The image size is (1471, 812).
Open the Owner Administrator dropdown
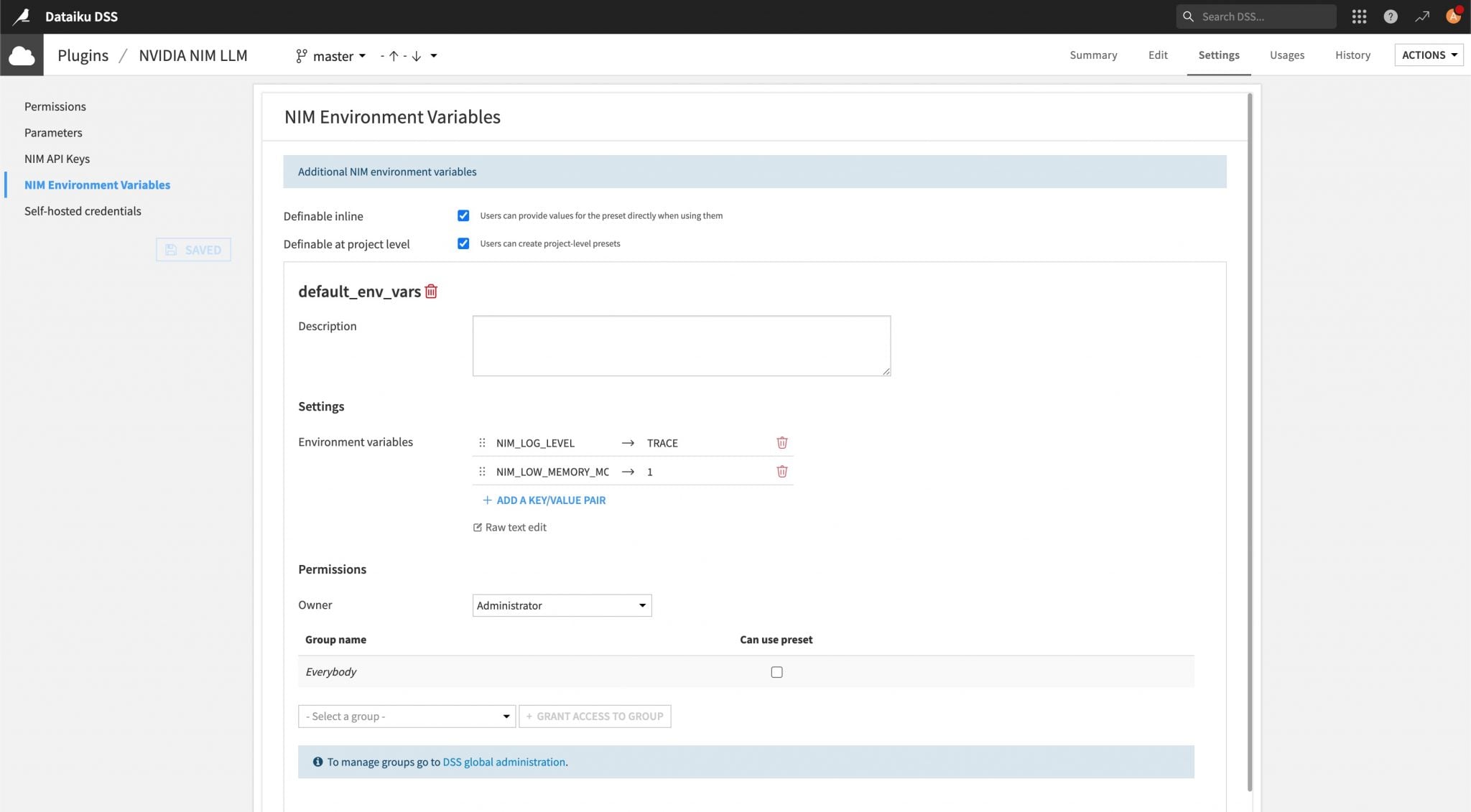(562, 605)
